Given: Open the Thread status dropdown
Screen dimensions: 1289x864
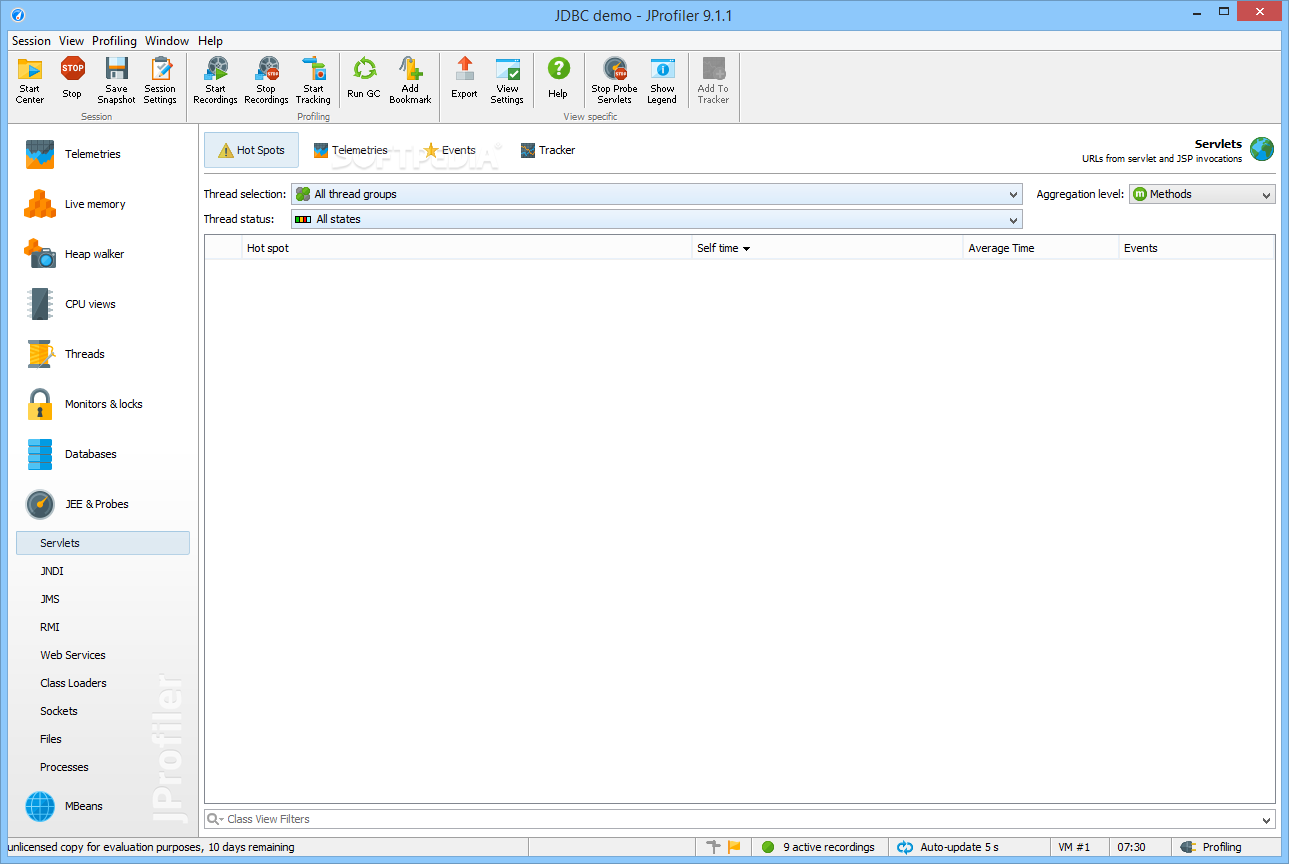Looking at the screenshot, I should pyautogui.click(x=656, y=219).
